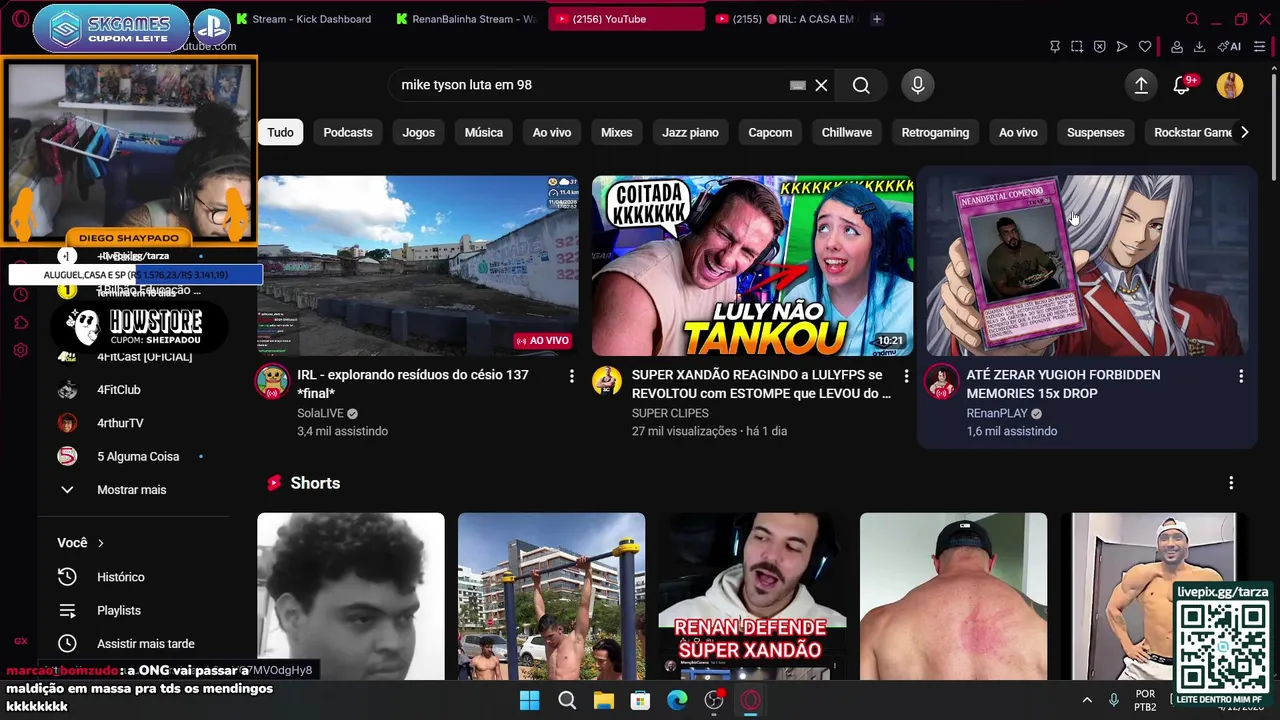
Task: Click Opera send-to-flow arrow icon
Action: point(1122,47)
